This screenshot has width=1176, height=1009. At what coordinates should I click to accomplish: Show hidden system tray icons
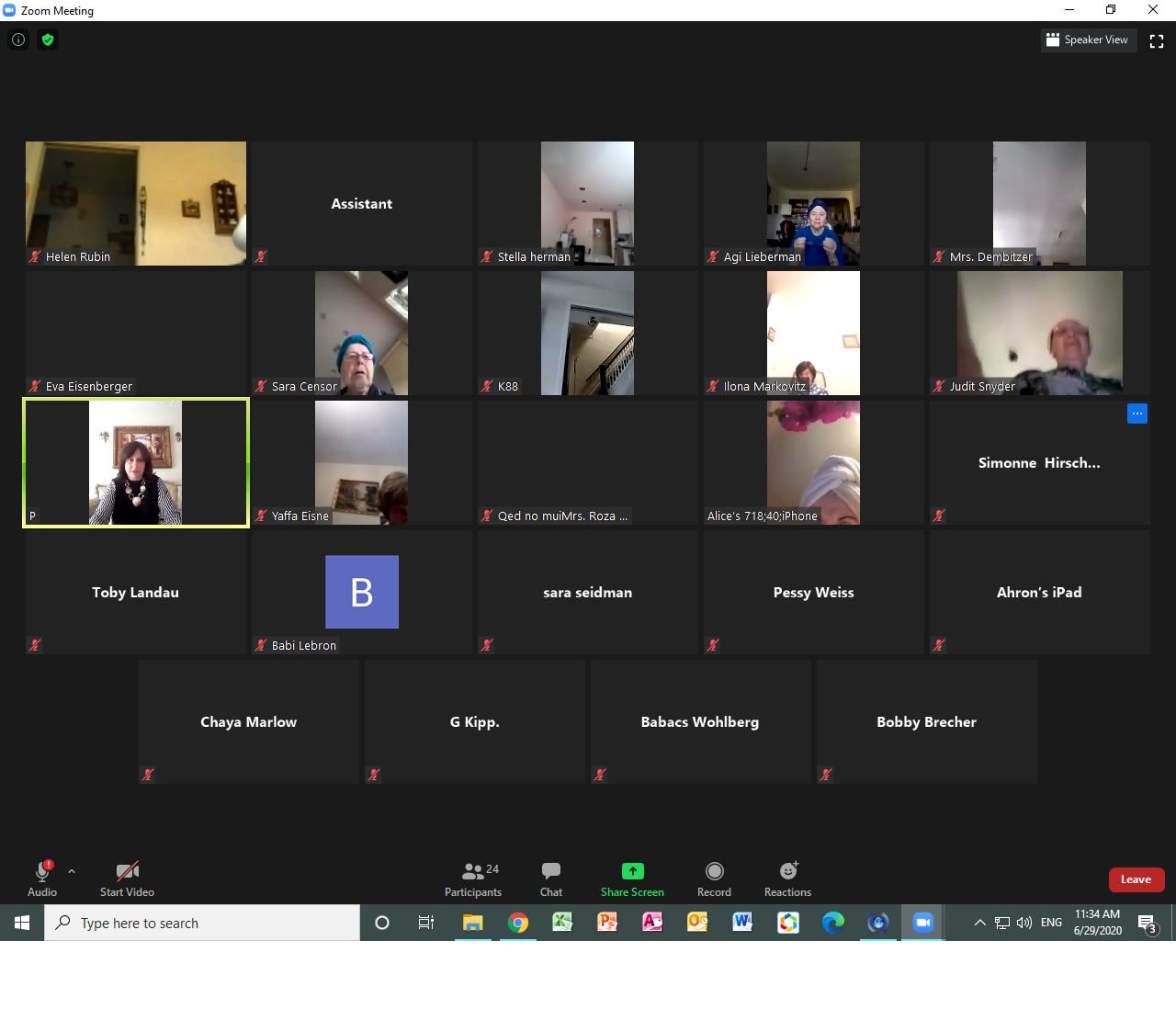pos(979,923)
